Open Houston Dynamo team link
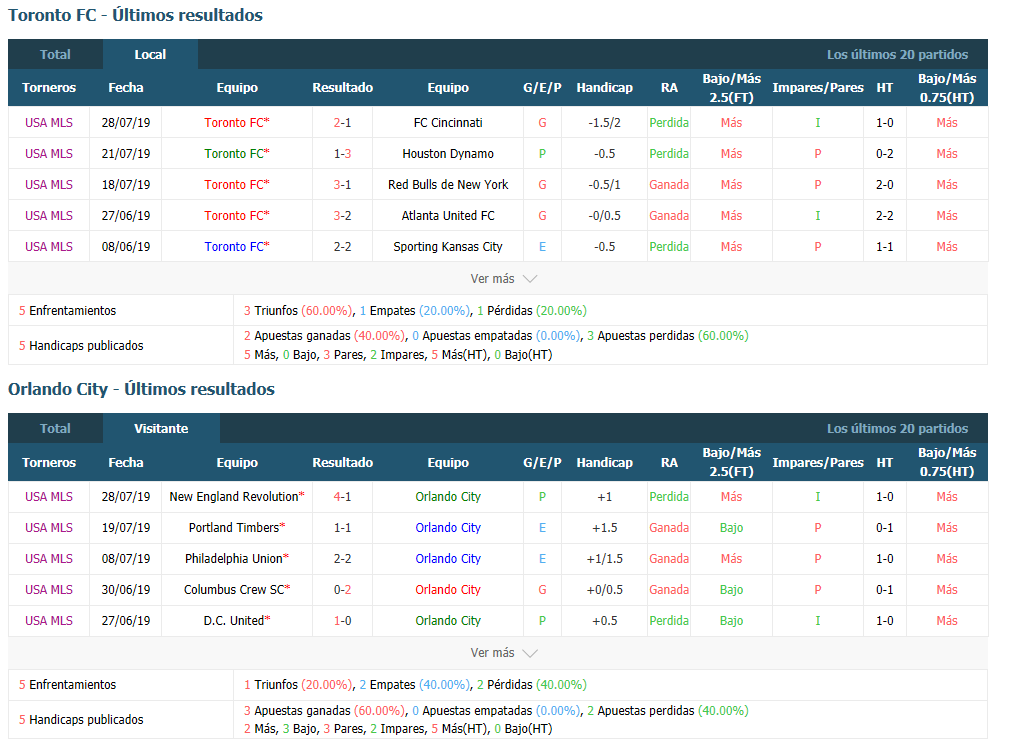Screen dimensions: 1009x747 coord(448,154)
